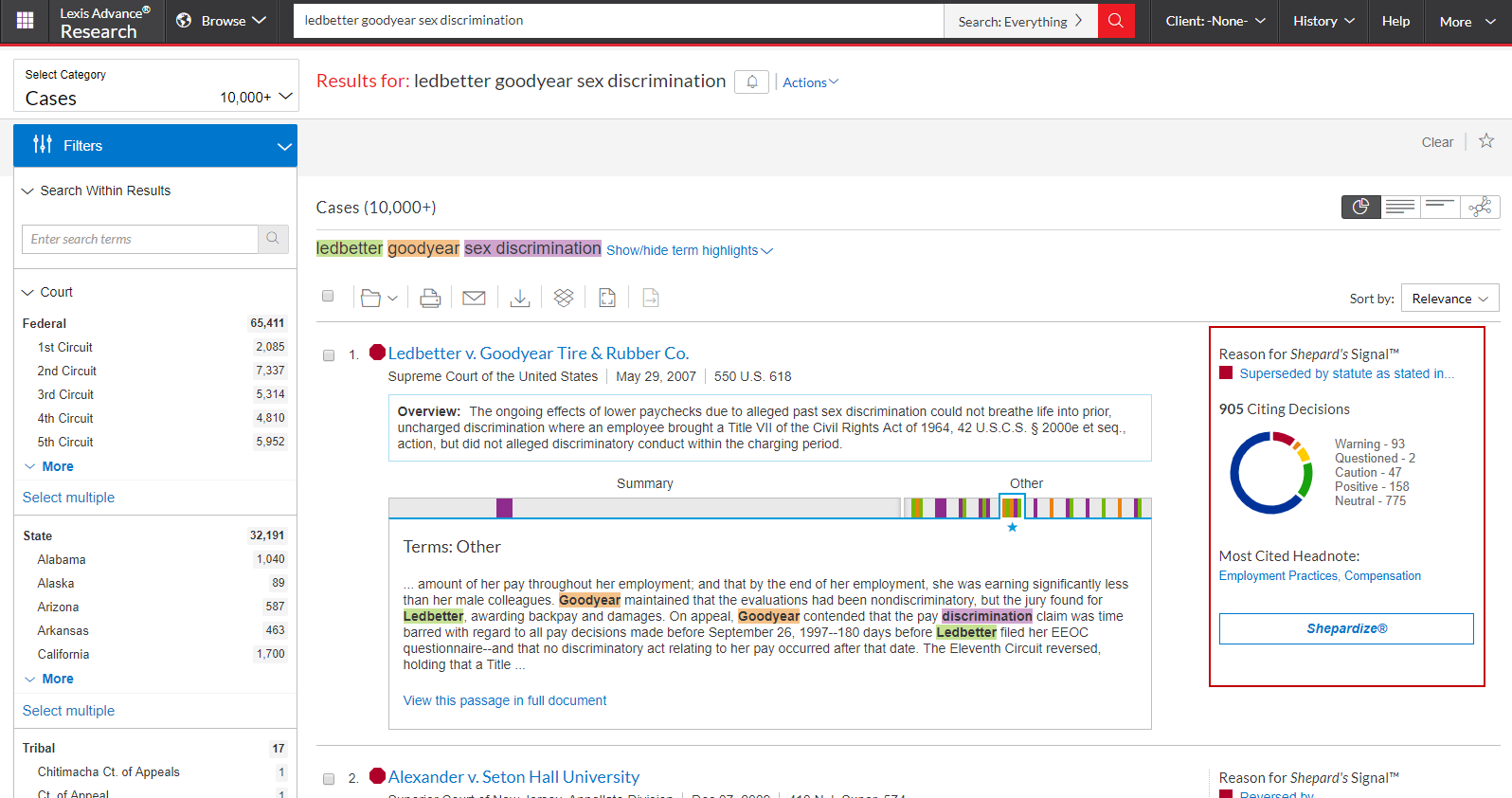Open the Help menu
1512x798 pixels.
[x=1395, y=21]
